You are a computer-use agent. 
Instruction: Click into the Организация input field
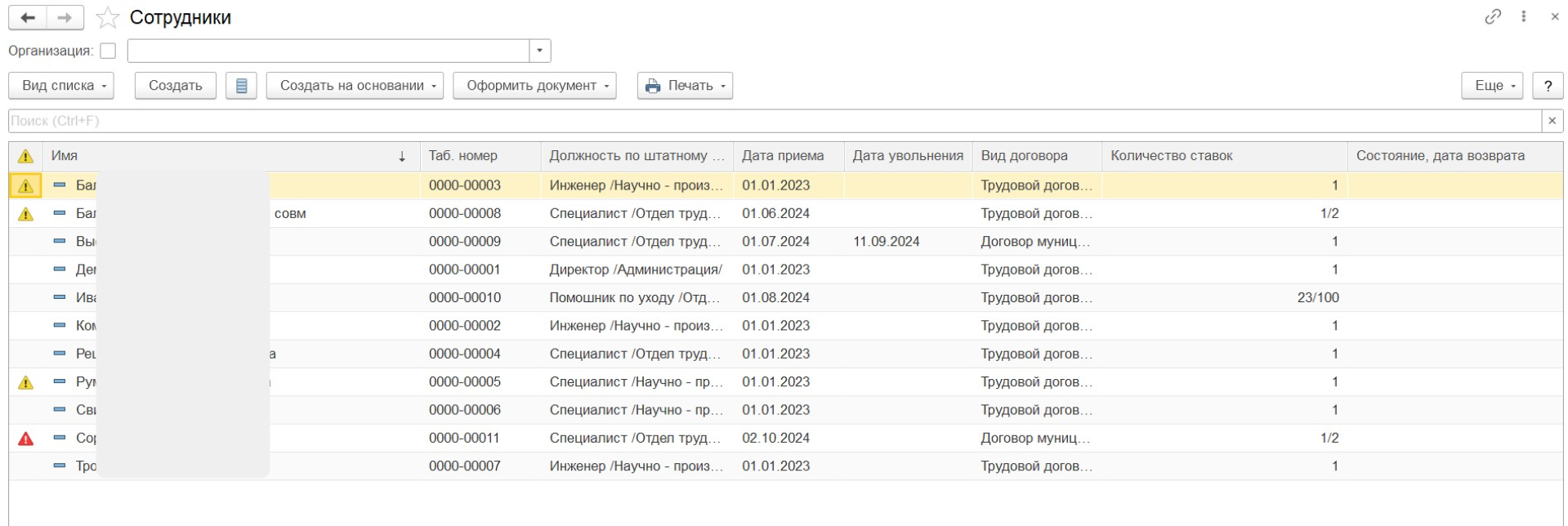click(328, 51)
